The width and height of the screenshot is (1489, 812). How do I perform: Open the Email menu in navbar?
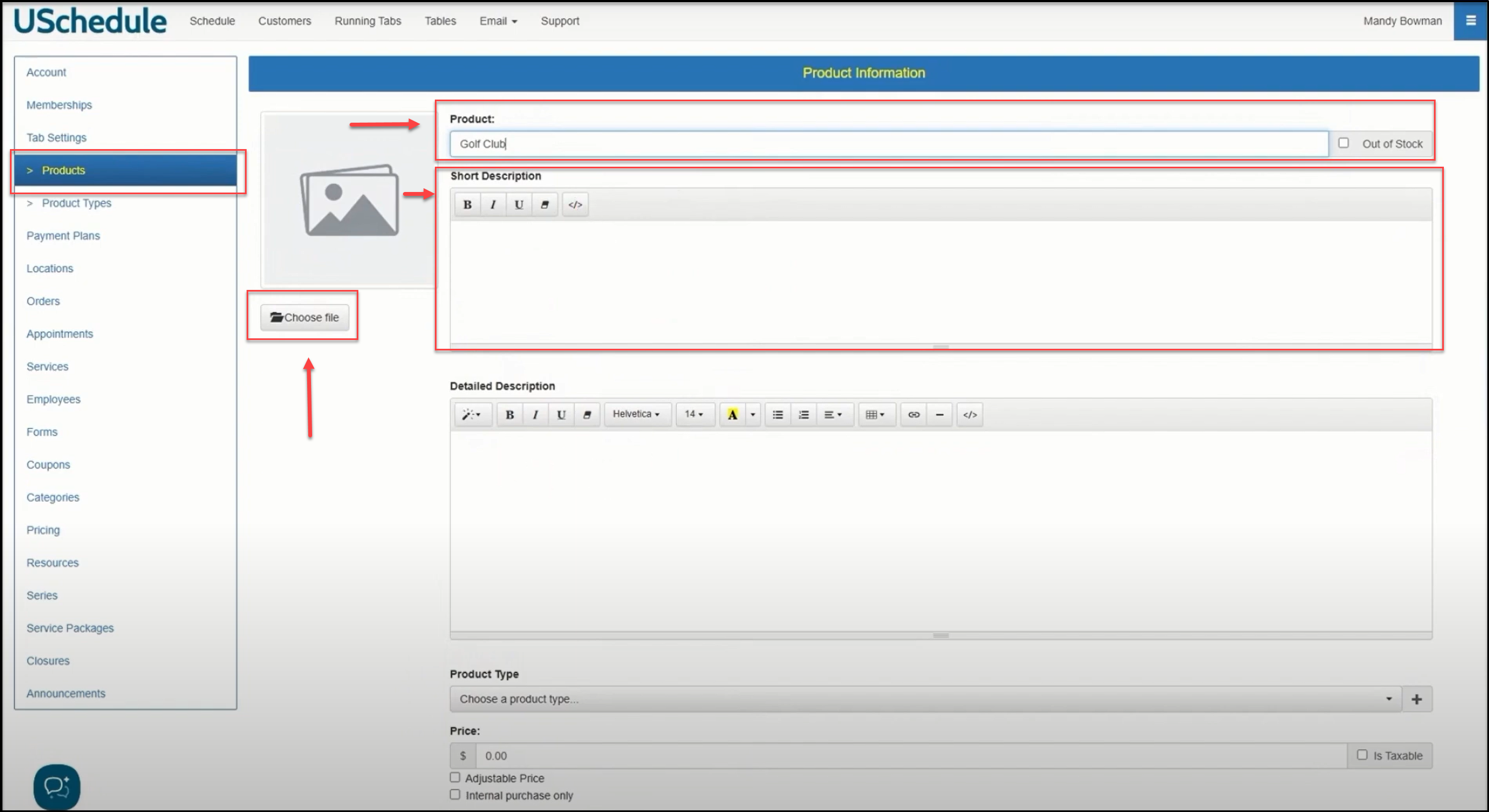click(498, 21)
